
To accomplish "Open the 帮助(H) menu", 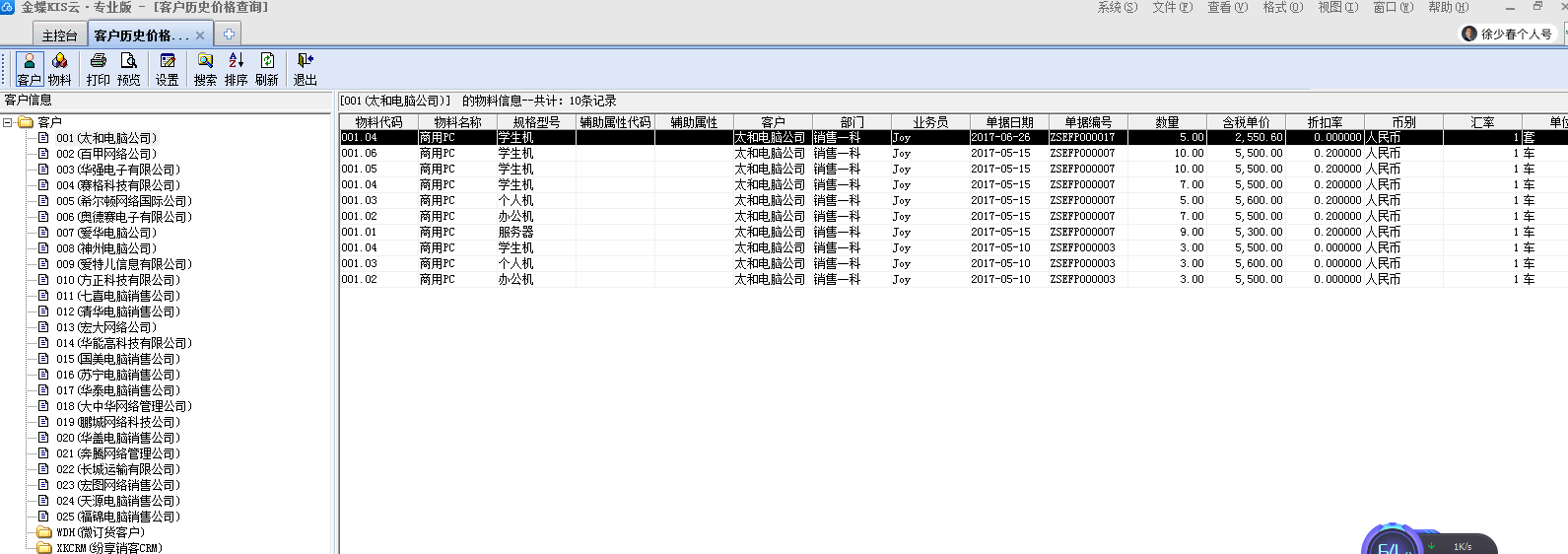I will 1449,7.
